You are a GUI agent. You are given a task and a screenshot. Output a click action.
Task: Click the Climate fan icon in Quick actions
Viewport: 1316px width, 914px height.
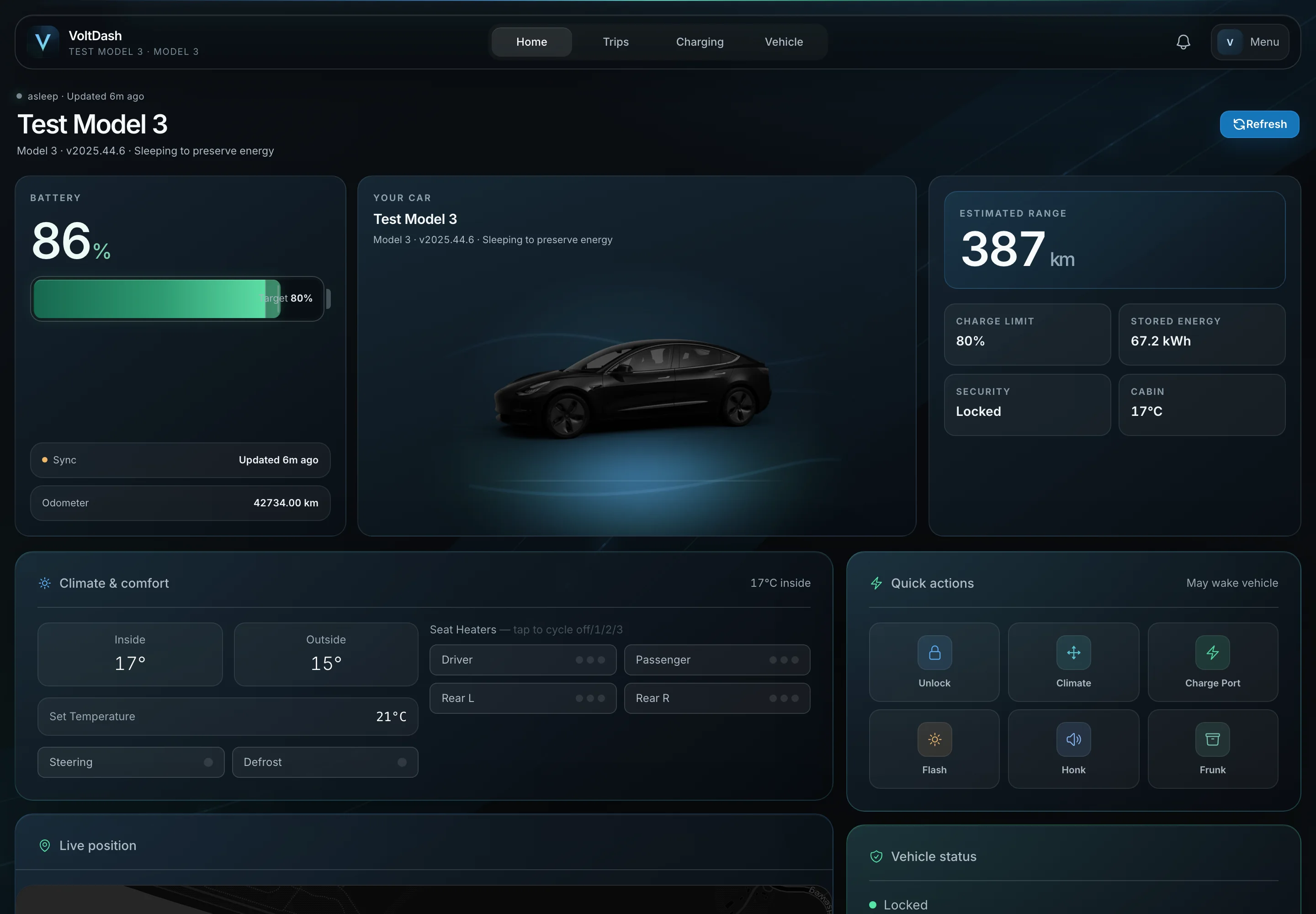[1074, 652]
